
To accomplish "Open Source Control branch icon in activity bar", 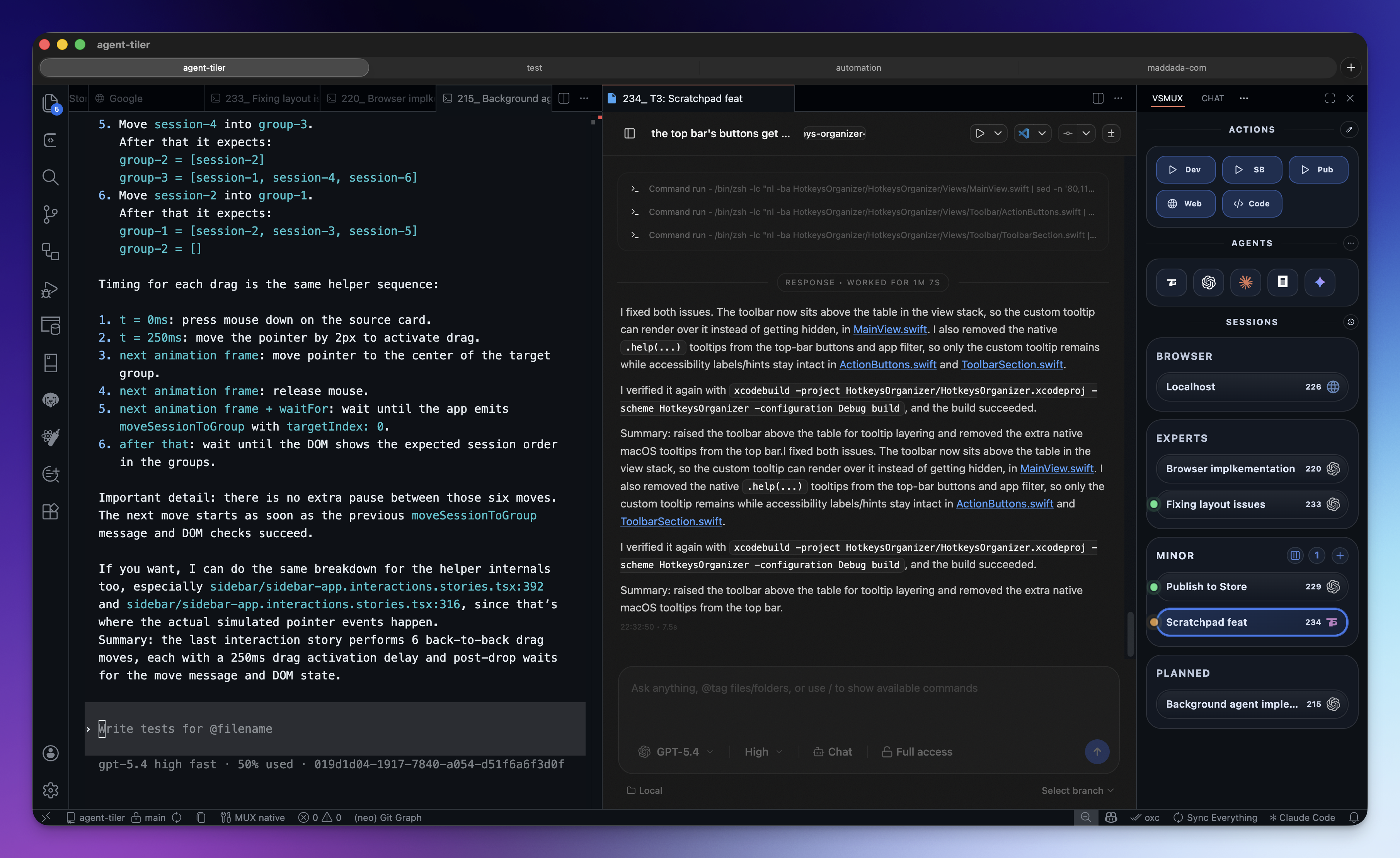I will [x=51, y=214].
